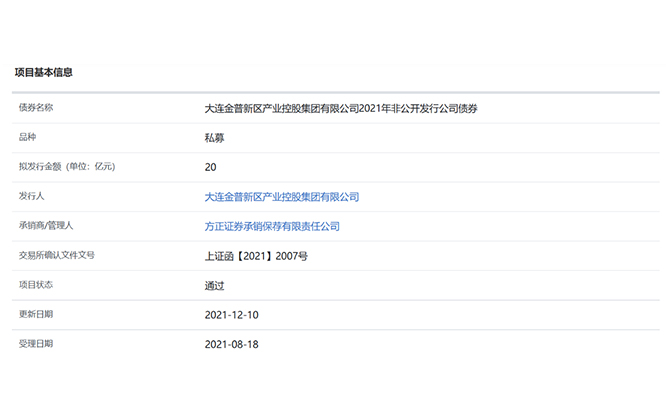Open the 大连金普新区产业控股集团有限公司 issuer link
Viewport: 670px width, 418px height.
(x=281, y=197)
